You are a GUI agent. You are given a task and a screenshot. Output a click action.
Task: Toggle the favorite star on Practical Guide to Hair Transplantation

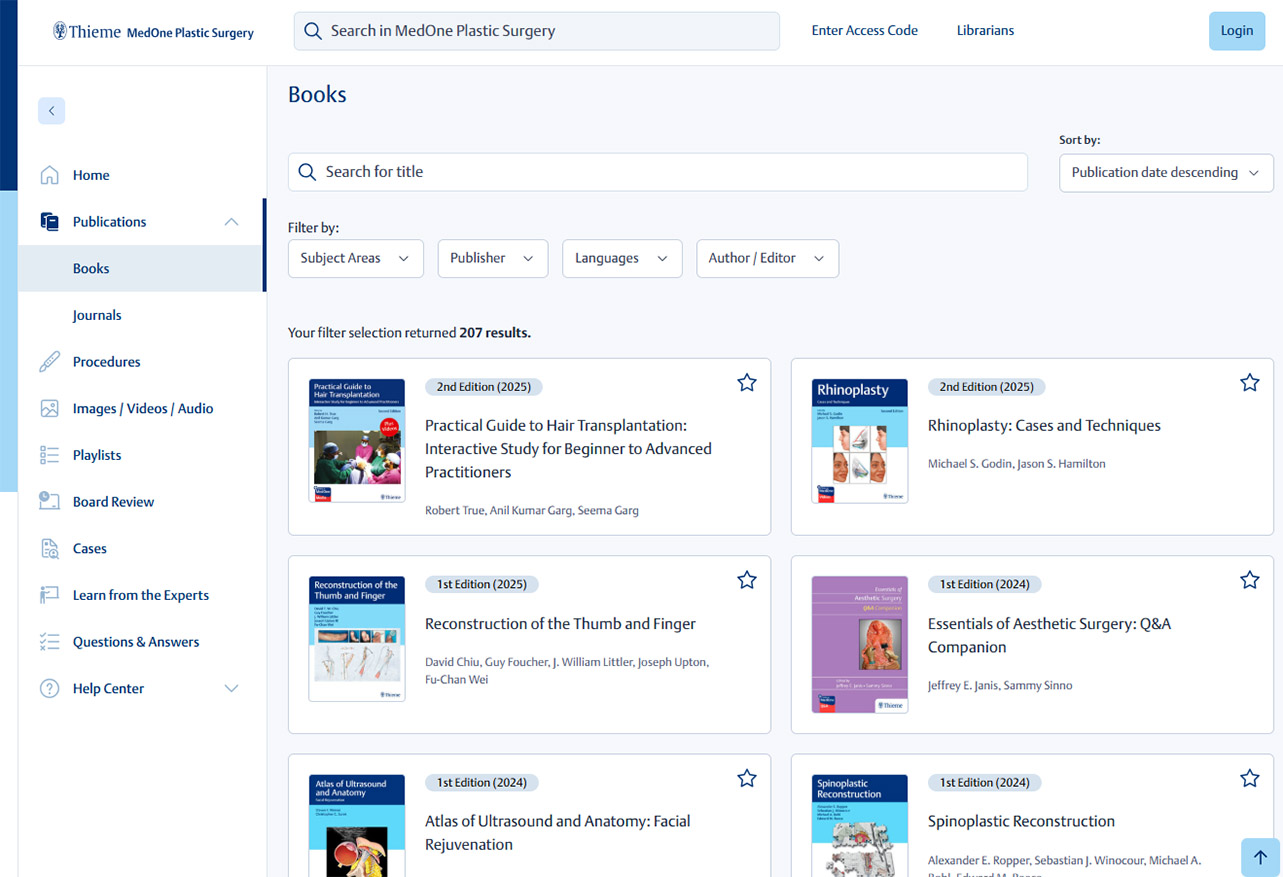(x=746, y=382)
